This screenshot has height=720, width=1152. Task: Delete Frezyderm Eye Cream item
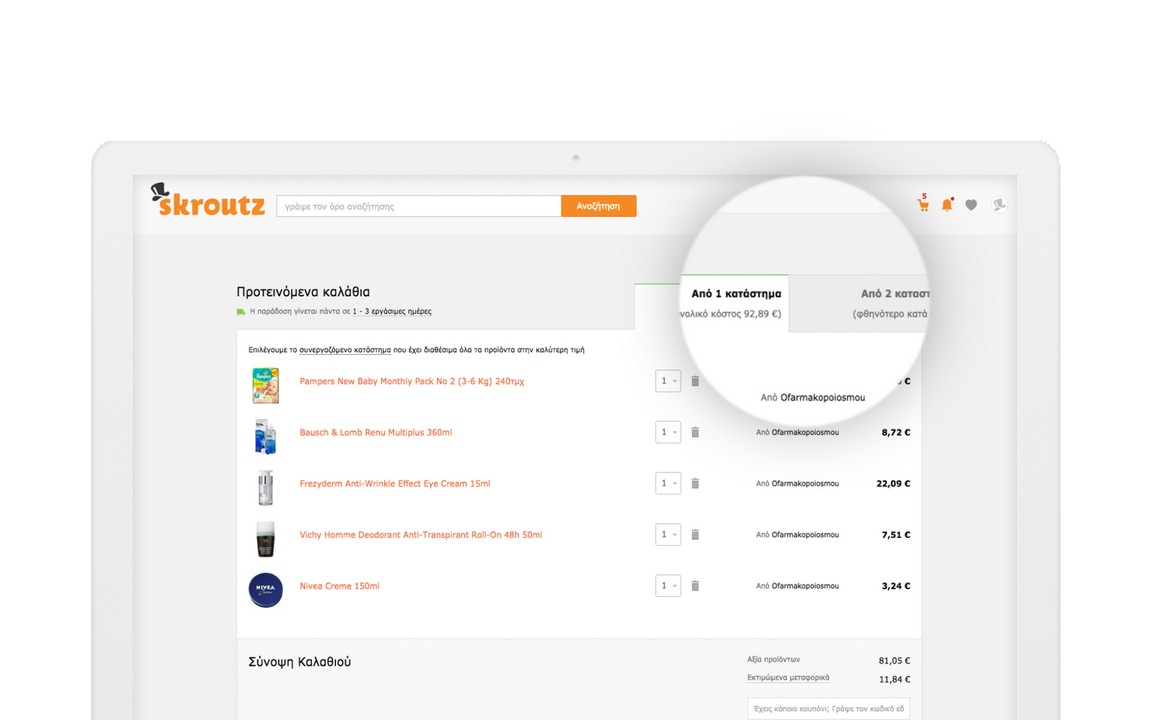point(695,483)
